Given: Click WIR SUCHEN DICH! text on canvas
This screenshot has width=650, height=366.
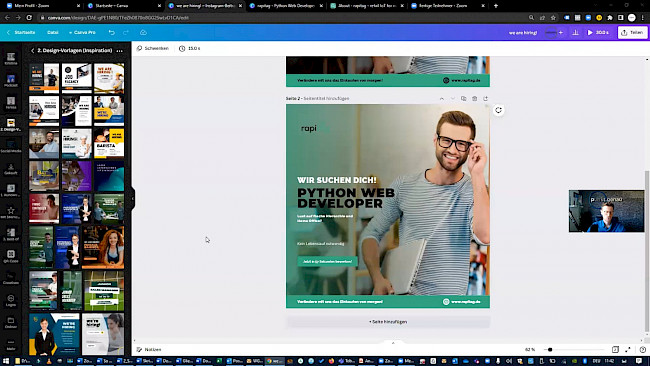Looking at the screenshot, I should click(x=337, y=180).
